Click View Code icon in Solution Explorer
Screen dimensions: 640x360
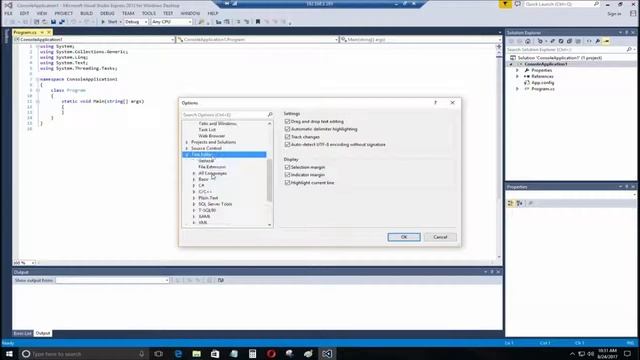point(589,41)
